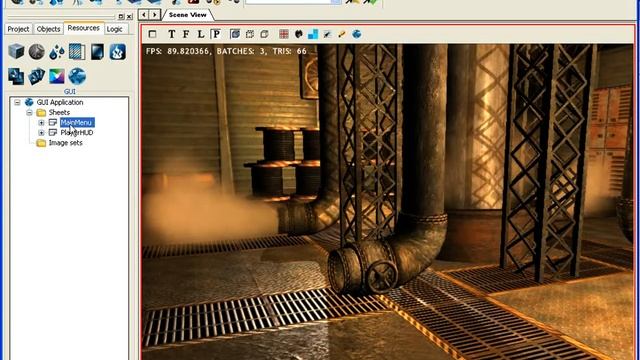
Task: Select the PlayerHUD sheet
Action: click(77, 133)
